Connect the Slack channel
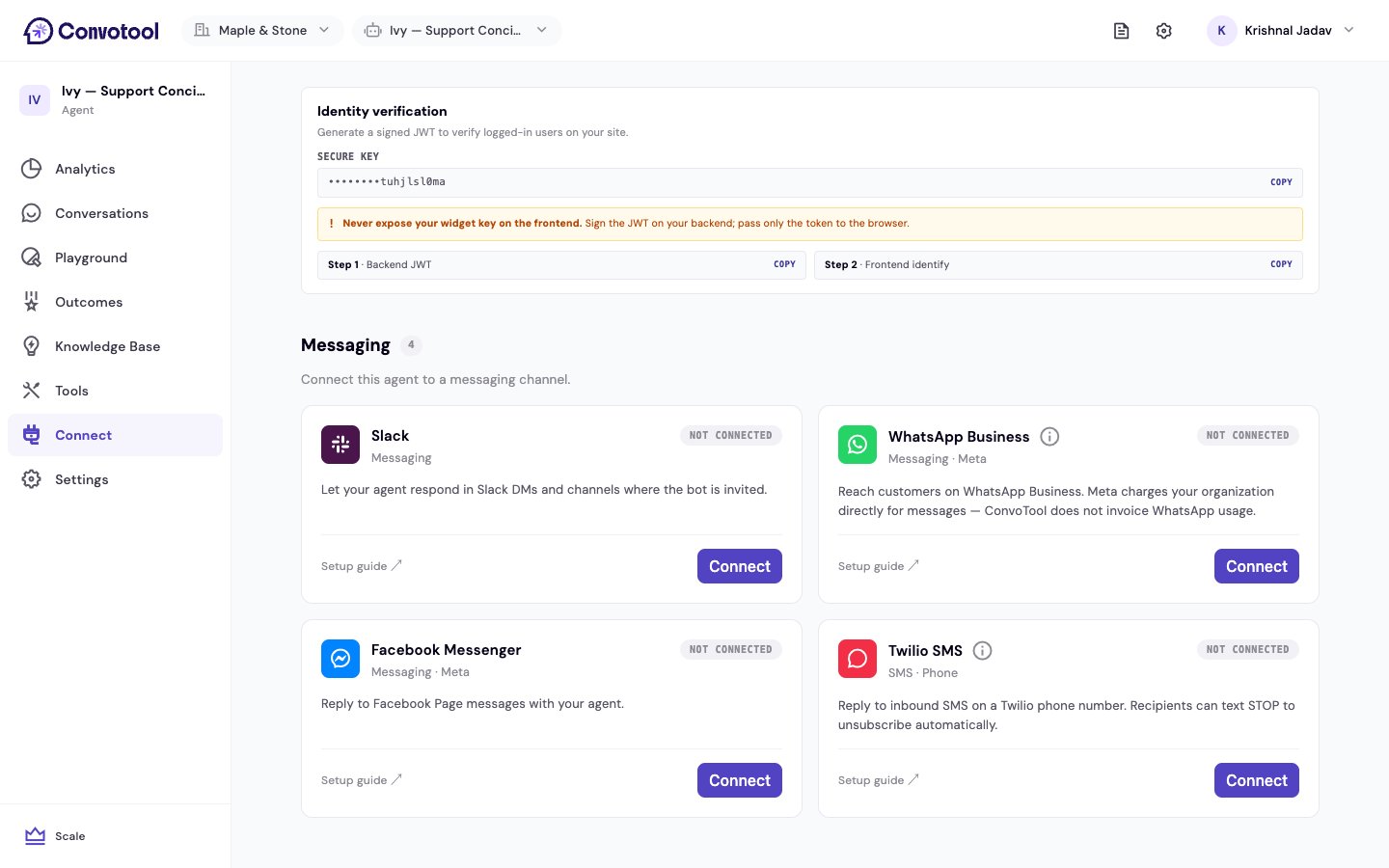 pyautogui.click(x=740, y=566)
